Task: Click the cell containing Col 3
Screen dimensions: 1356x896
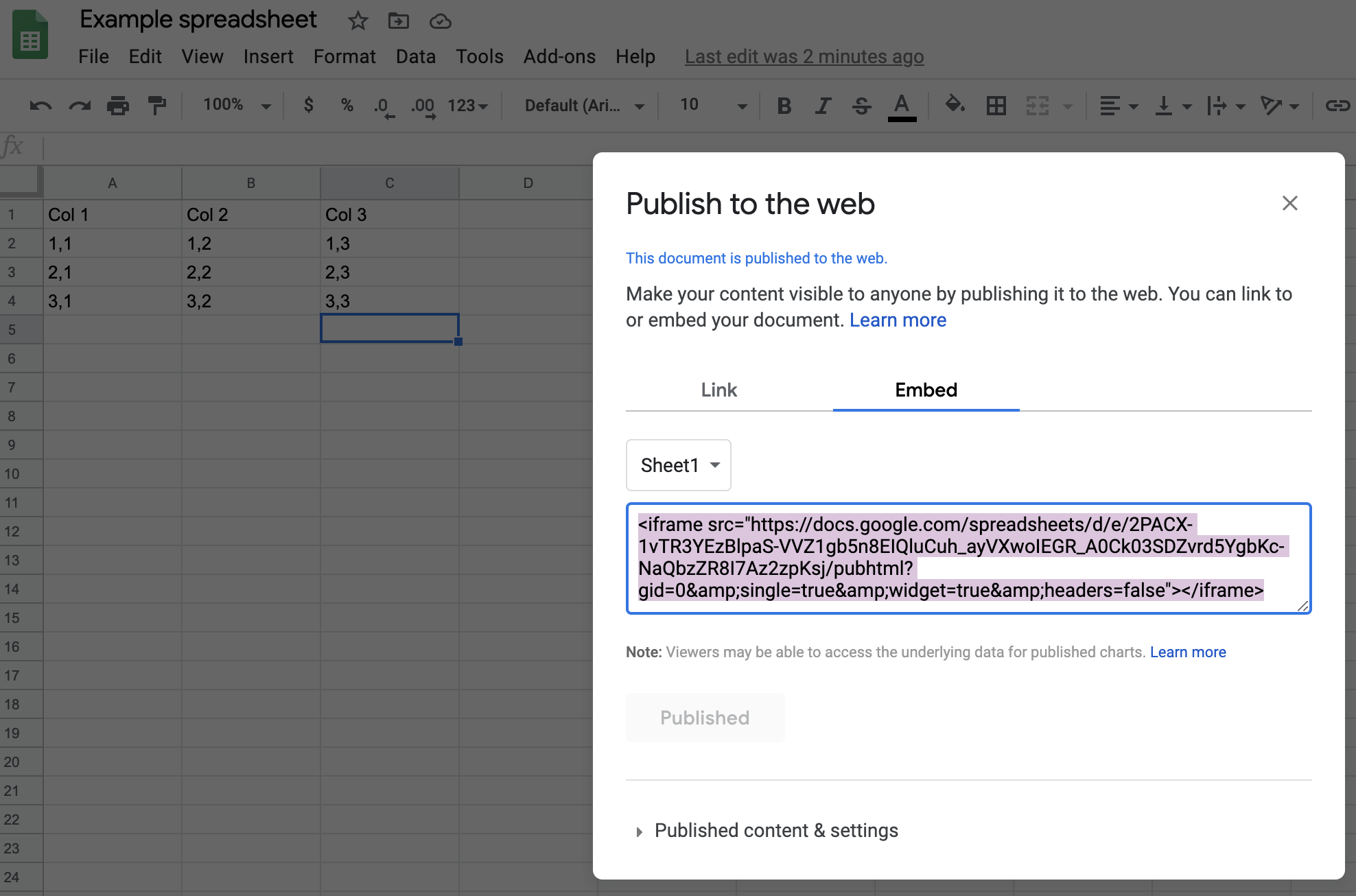Action: coord(390,215)
